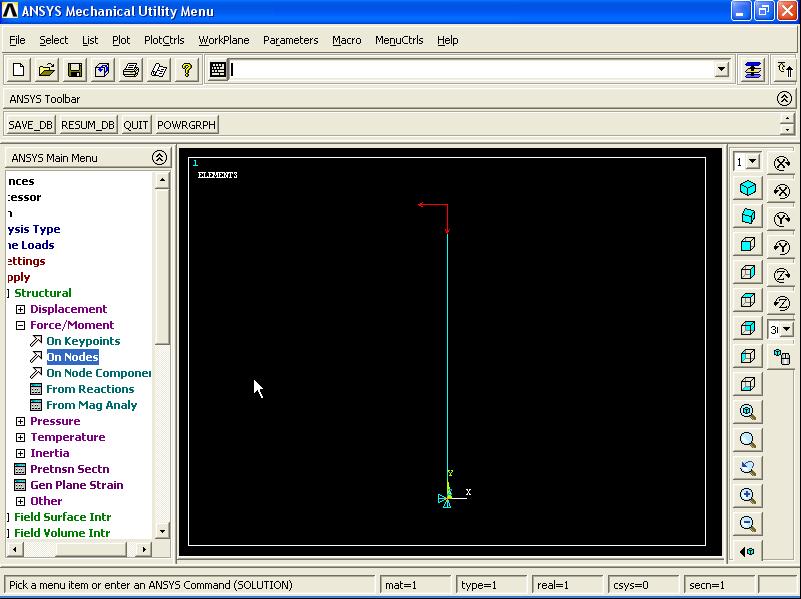This screenshot has height=599, width=801.
Task: Rotate about X axis counterclockwise icon
Action: 782,191
